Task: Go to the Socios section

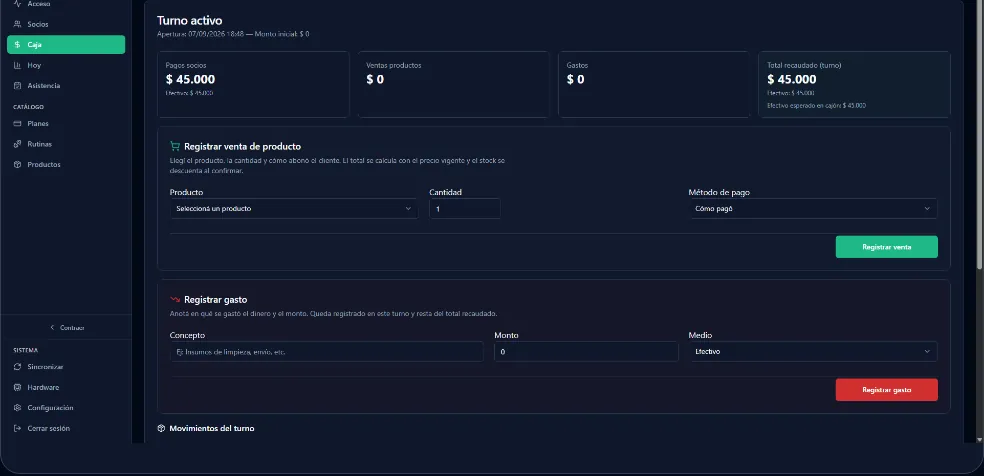Action: coord(66,24)
